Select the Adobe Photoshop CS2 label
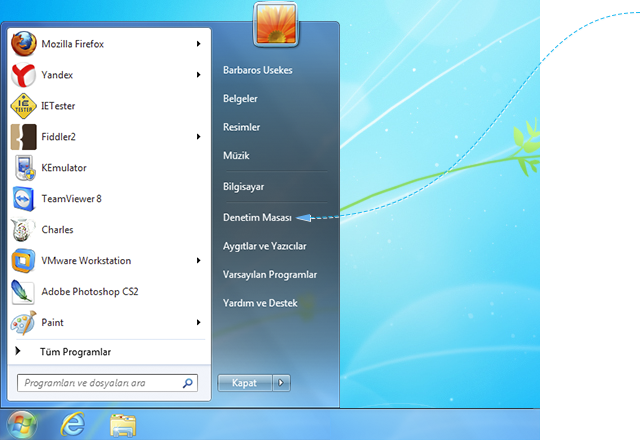 [x=90, y=292]
